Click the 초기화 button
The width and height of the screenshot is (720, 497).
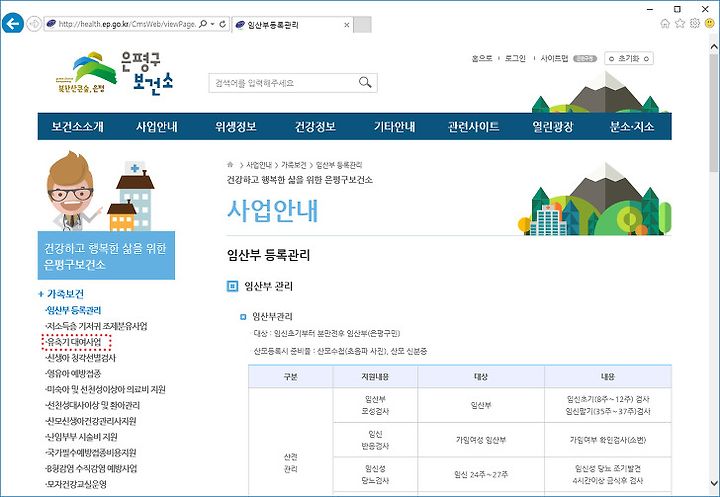(x=629, y=58)
